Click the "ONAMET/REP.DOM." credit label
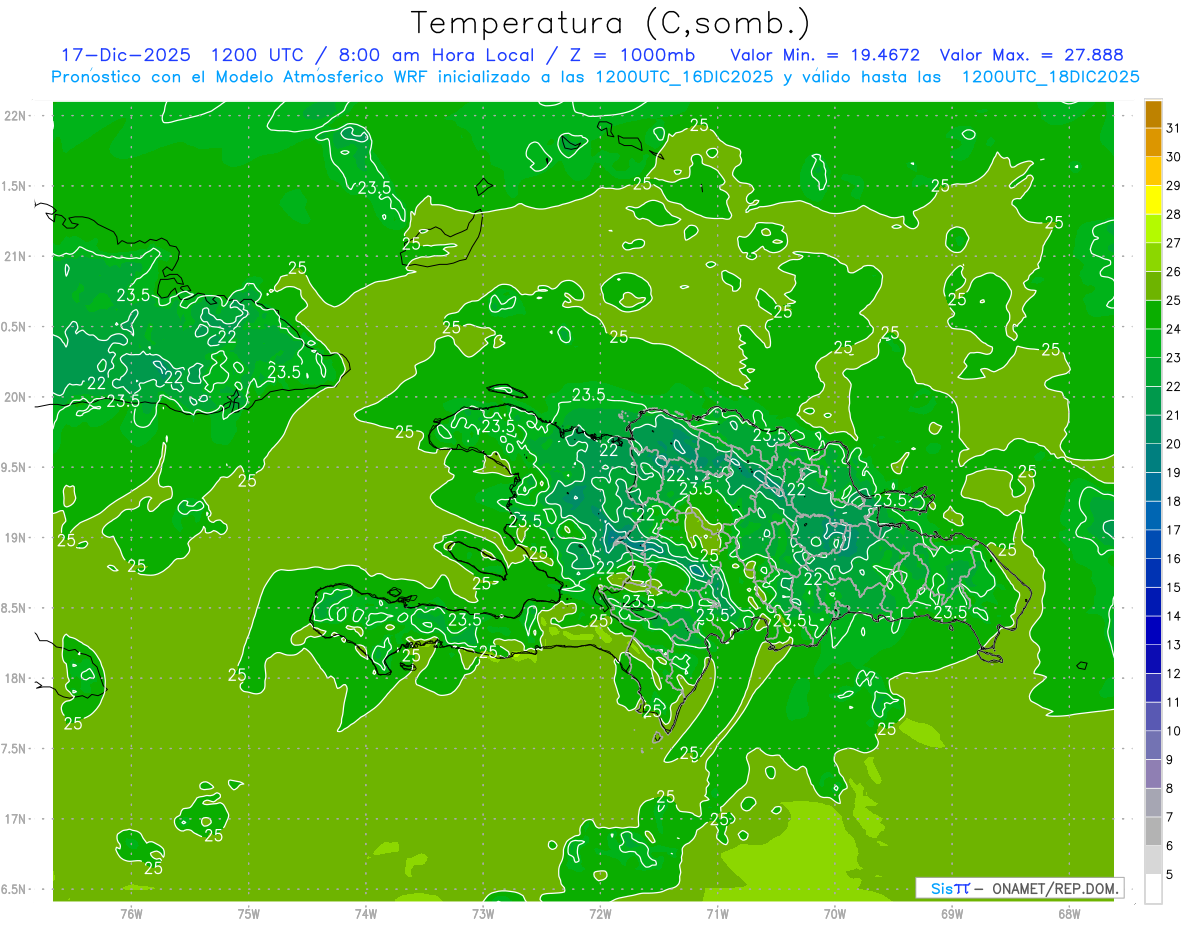 point(1054,888)
